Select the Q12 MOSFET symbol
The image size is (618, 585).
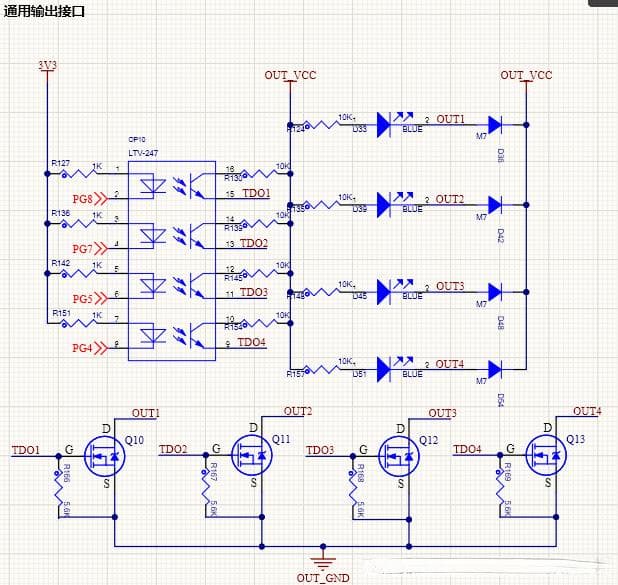click(398, 456)
